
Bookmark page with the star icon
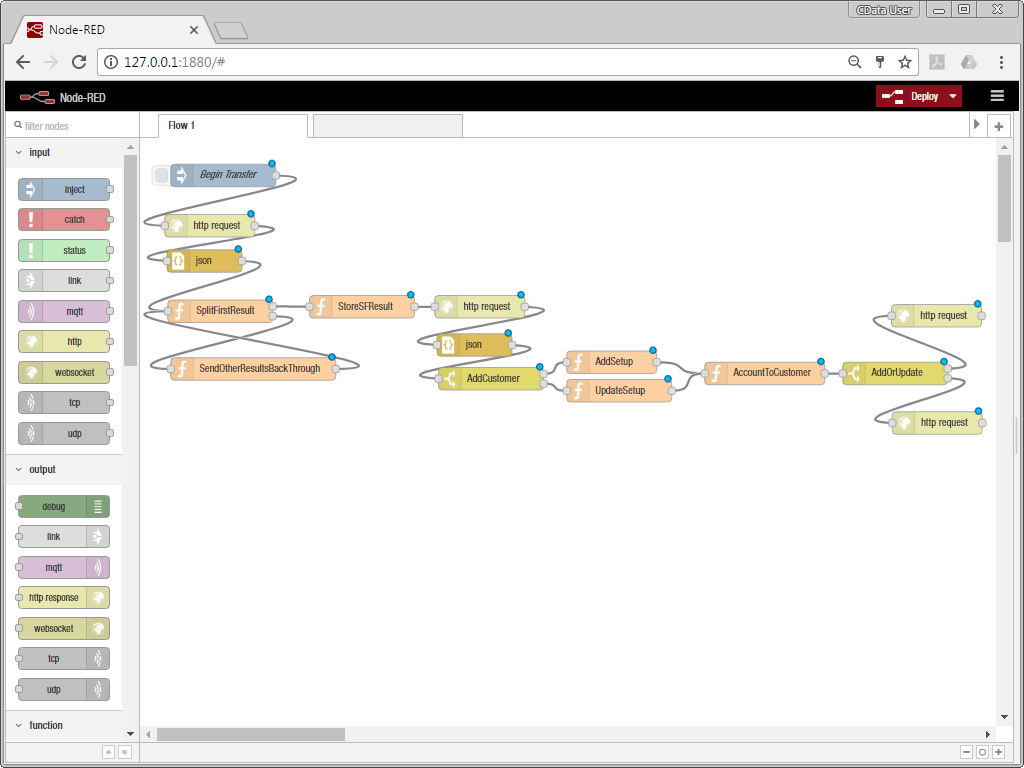coord(904,62)
